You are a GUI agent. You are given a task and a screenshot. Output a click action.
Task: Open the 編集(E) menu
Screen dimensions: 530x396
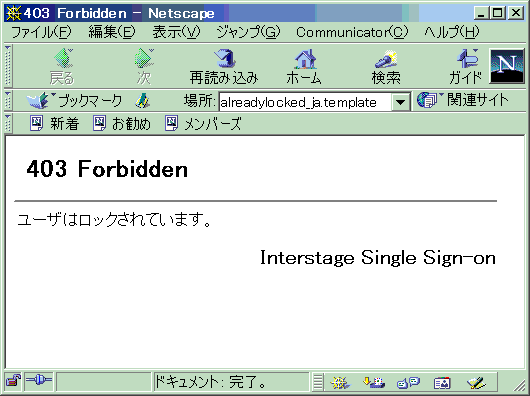[x=112, y=32]
